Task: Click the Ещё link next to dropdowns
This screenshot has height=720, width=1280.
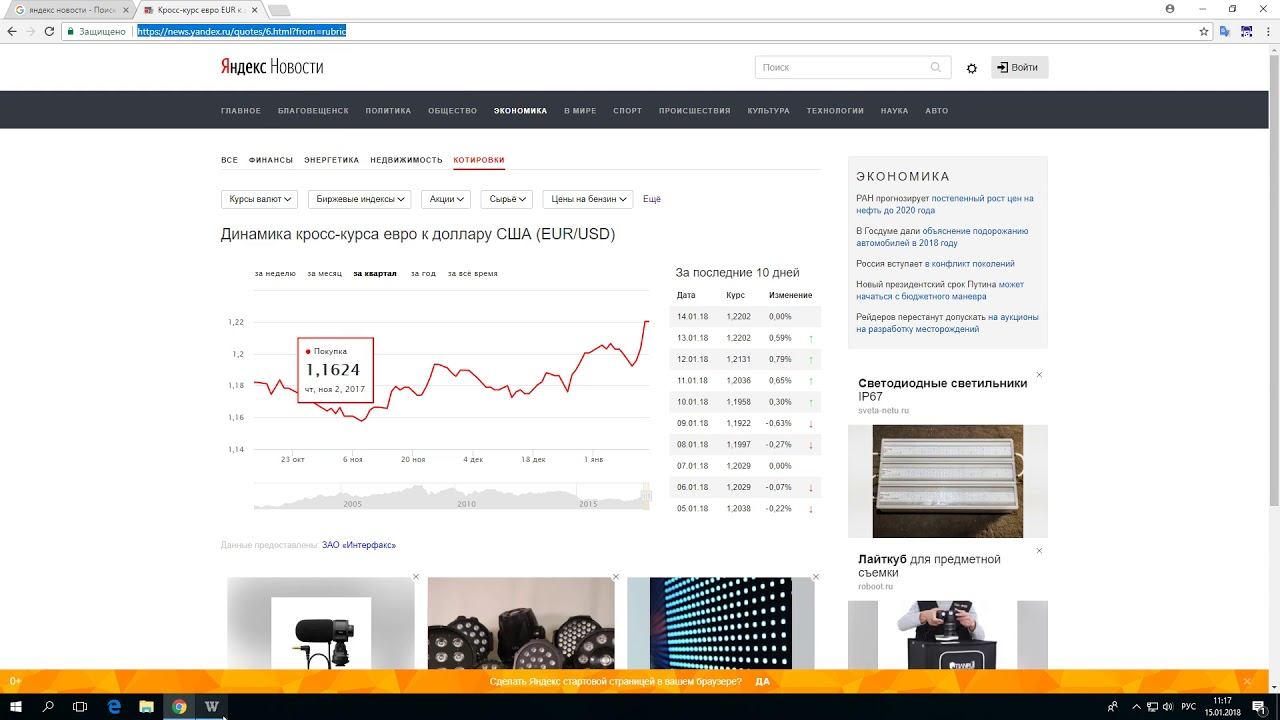Action: [652, 199]
